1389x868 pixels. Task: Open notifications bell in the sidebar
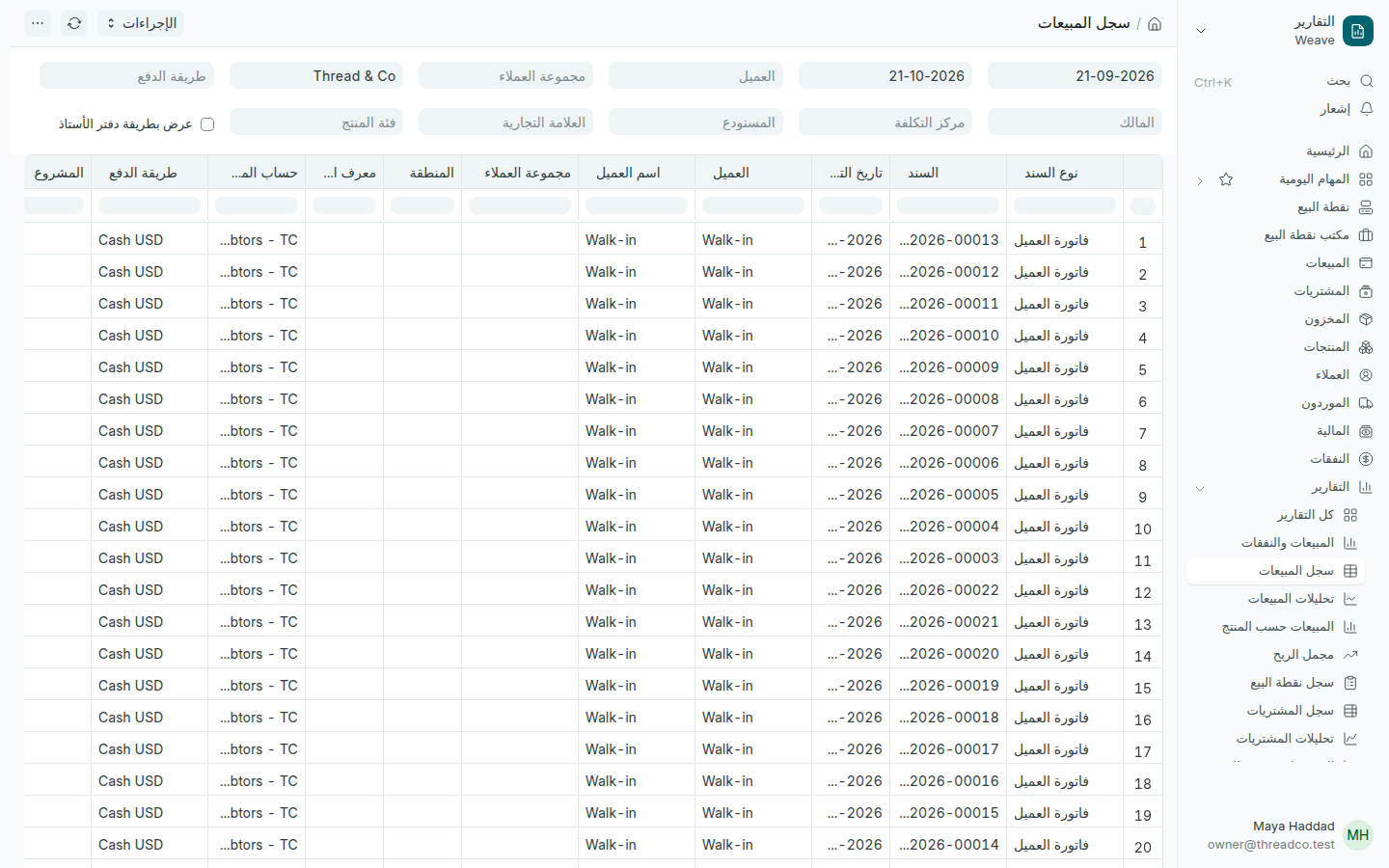[1366, 109]
